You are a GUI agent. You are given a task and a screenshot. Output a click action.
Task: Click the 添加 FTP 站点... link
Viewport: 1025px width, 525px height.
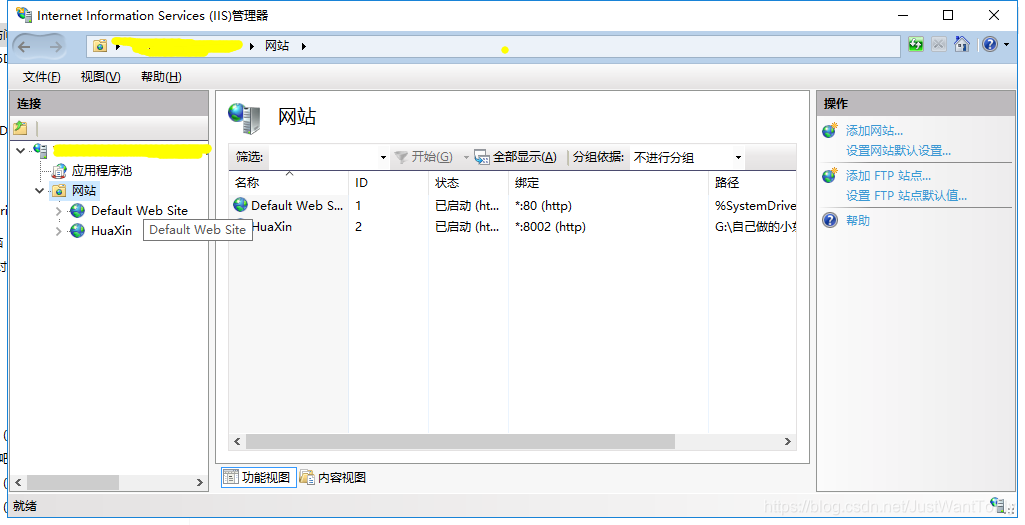point(888,175)
